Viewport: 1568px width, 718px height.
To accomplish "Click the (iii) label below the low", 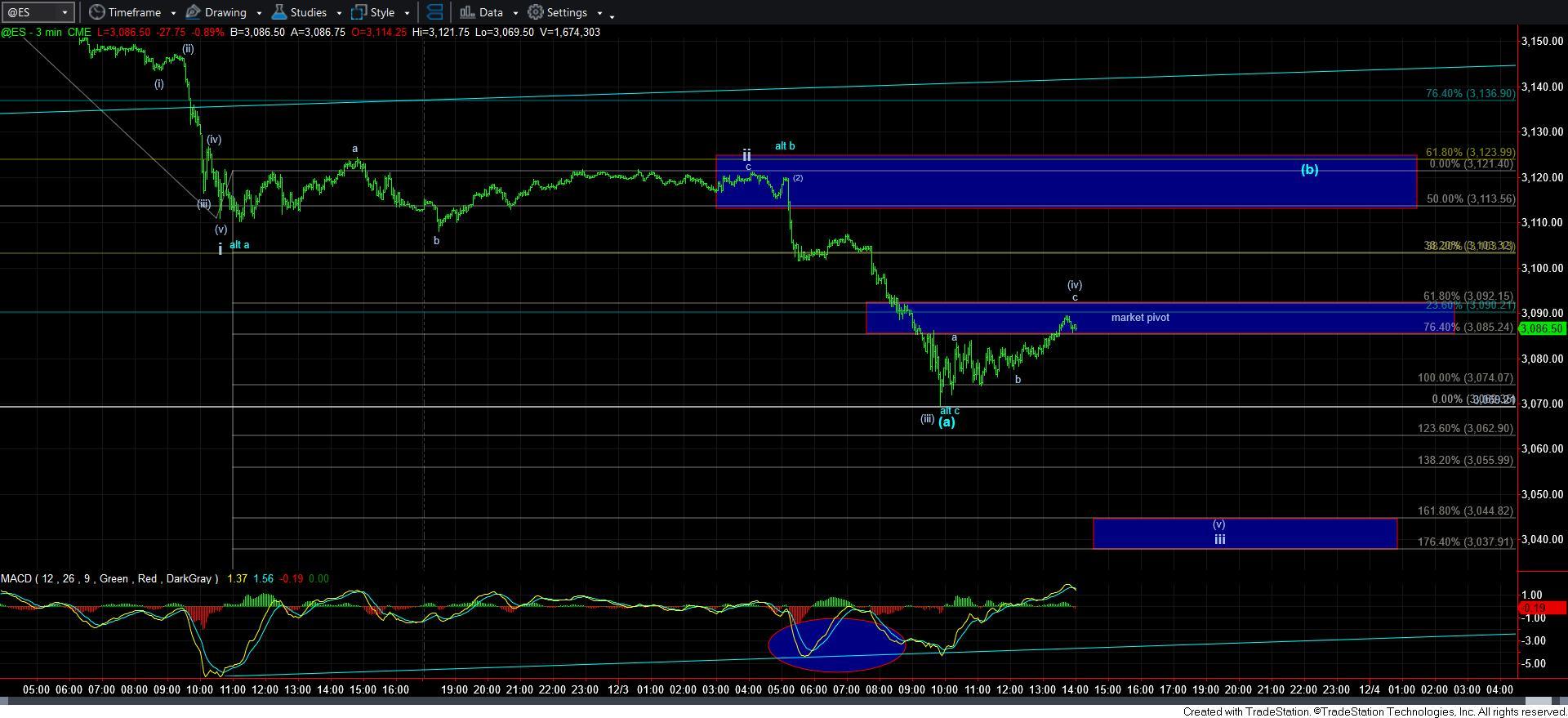I will click(x=927, y=419).
